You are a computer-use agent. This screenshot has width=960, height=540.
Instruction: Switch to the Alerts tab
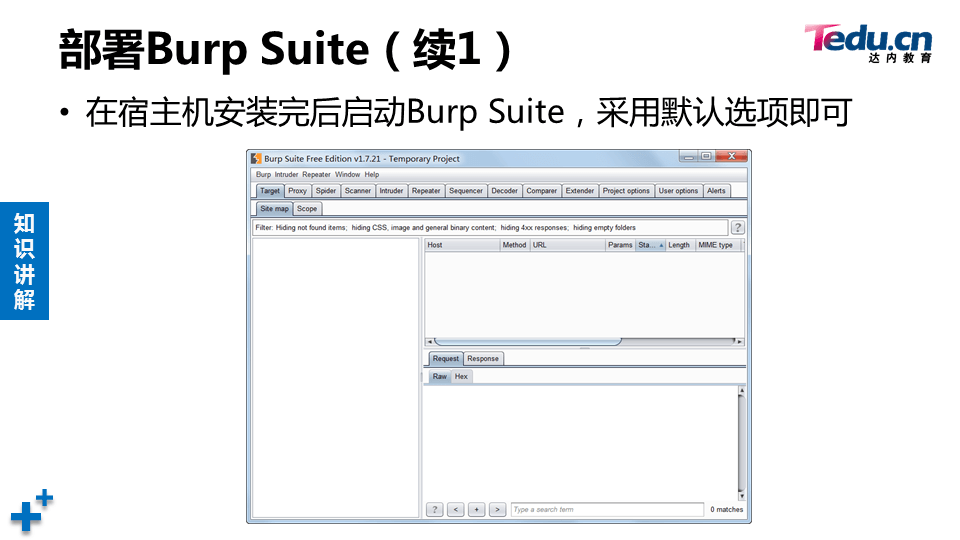[716, 191]
